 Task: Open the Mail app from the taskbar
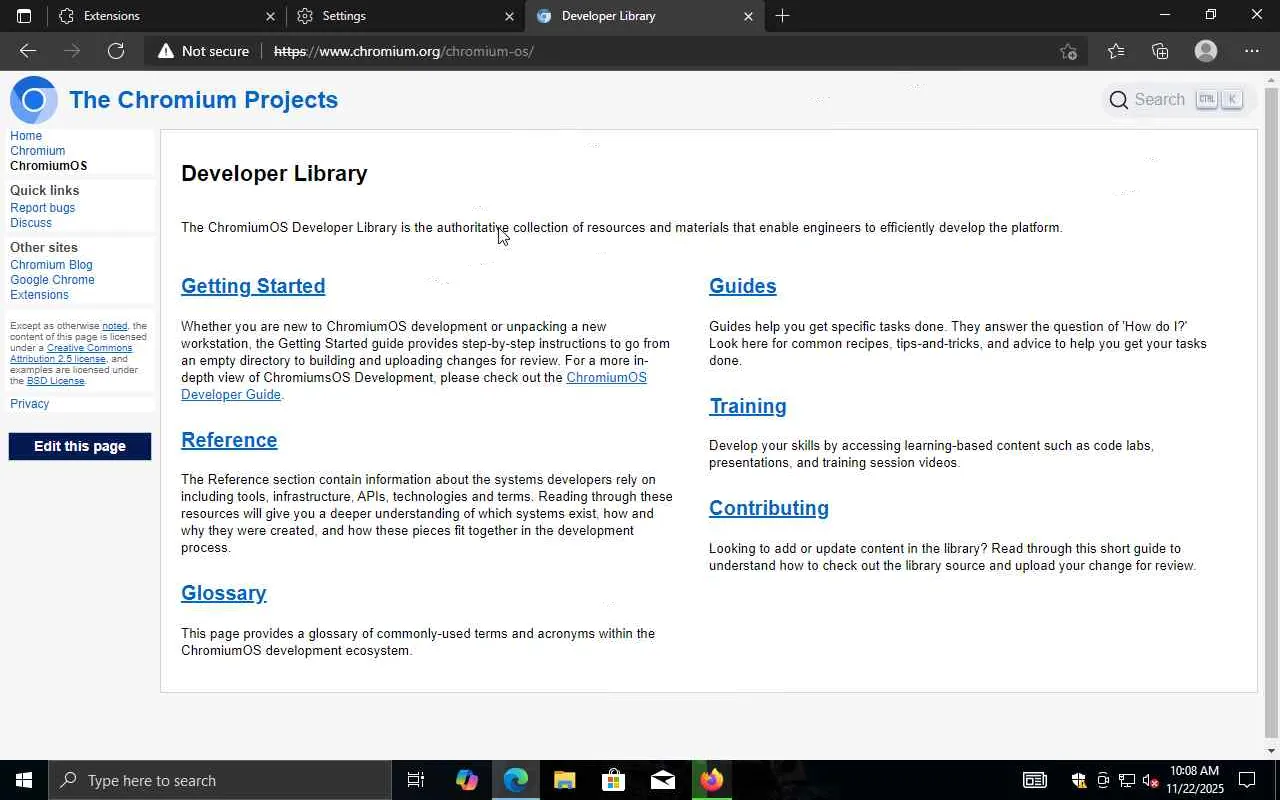pyautogui.click(x=662, y=780)
